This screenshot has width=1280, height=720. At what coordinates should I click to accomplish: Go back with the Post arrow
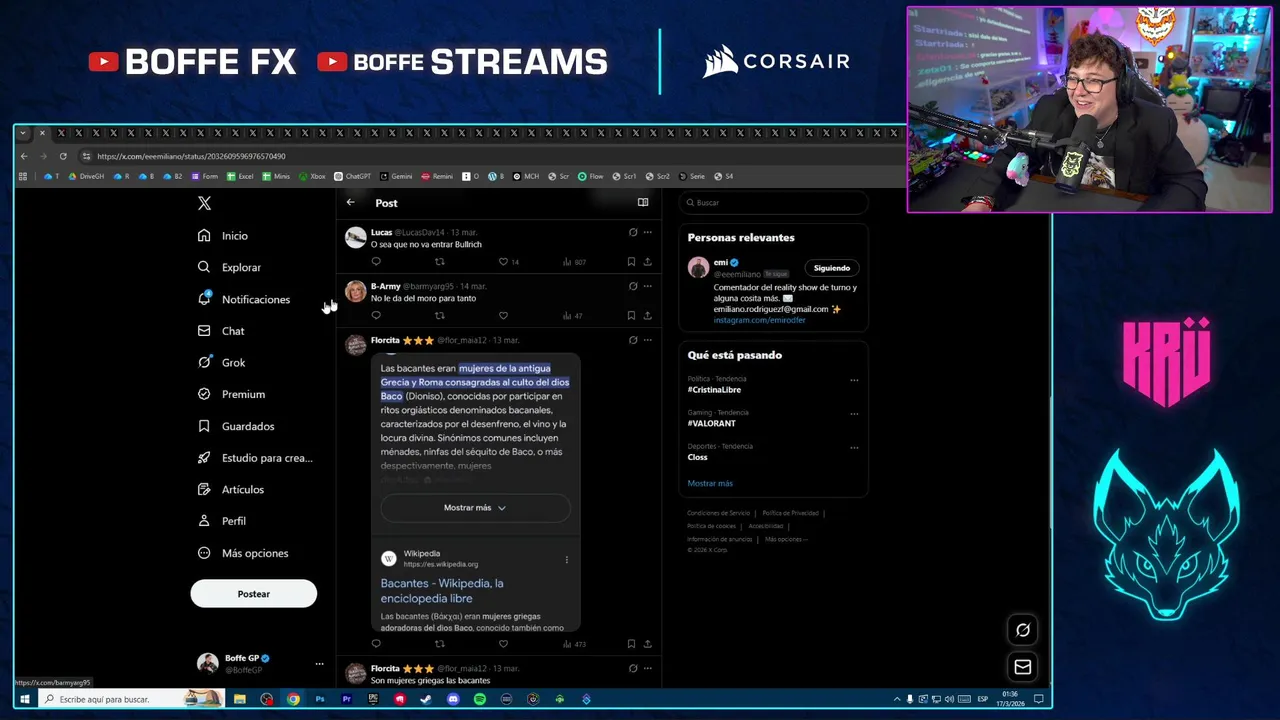click(x=350, y=203)
